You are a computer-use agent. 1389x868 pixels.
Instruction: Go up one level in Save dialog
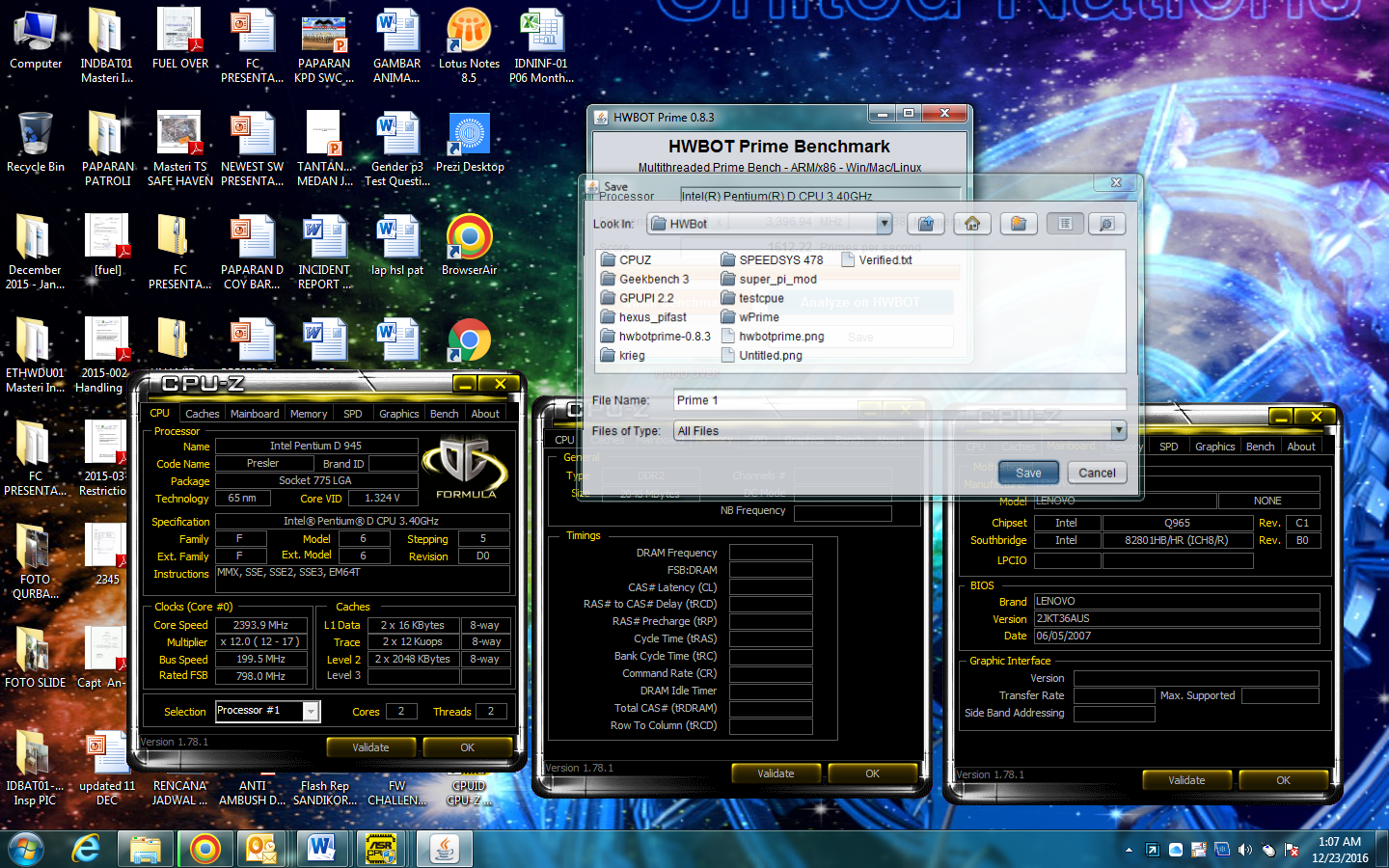tap(925, 224)
